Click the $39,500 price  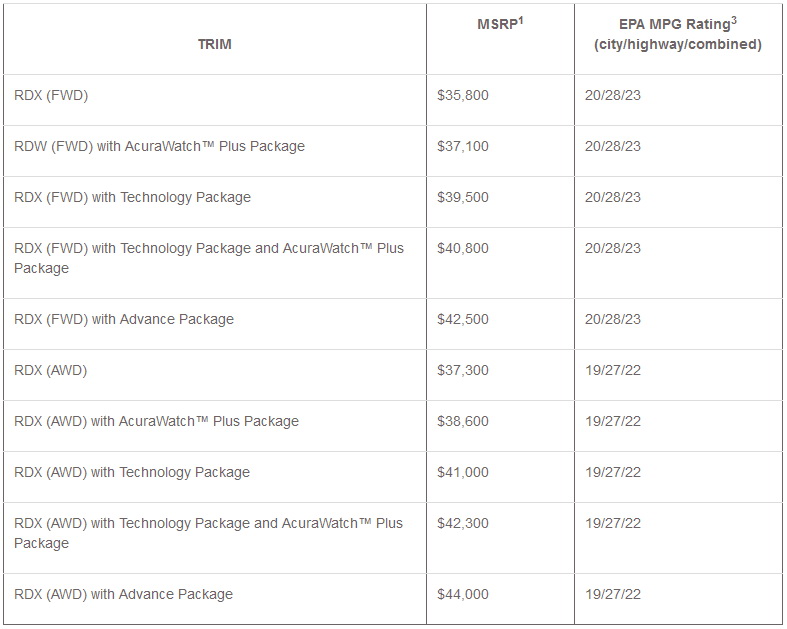click(x=463, y=197)
